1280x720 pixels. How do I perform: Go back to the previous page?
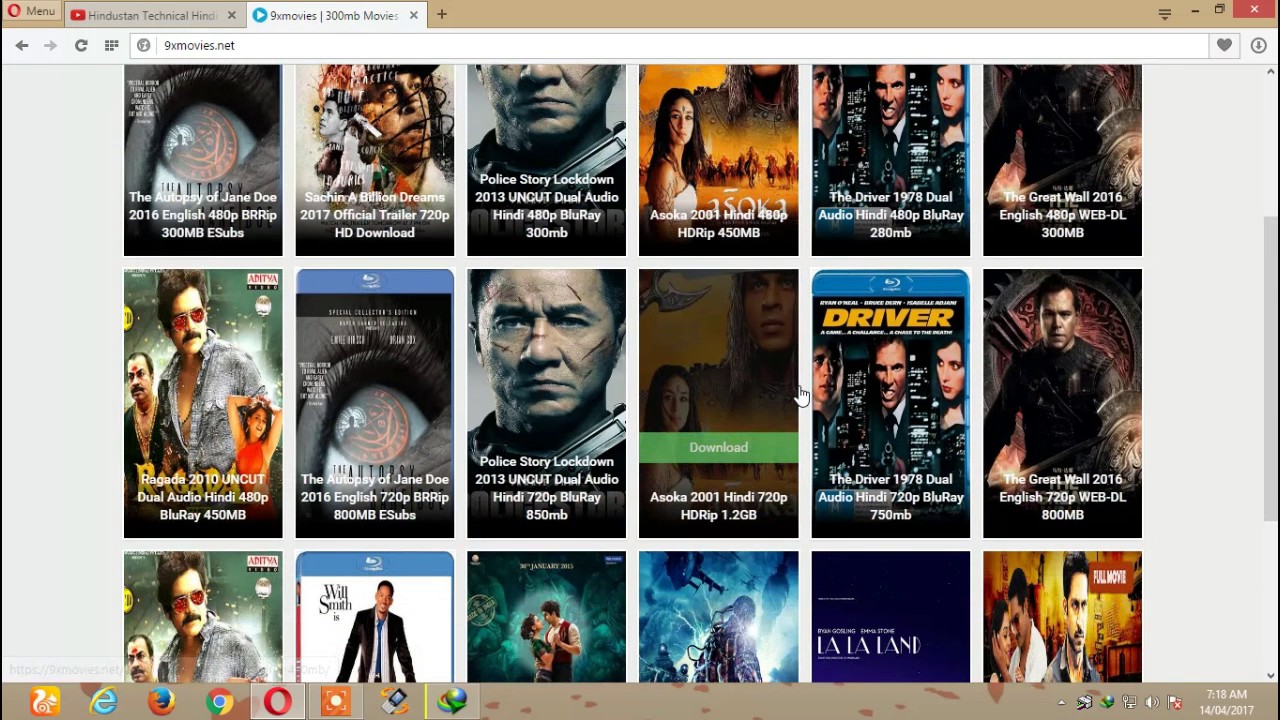(22, 45)
